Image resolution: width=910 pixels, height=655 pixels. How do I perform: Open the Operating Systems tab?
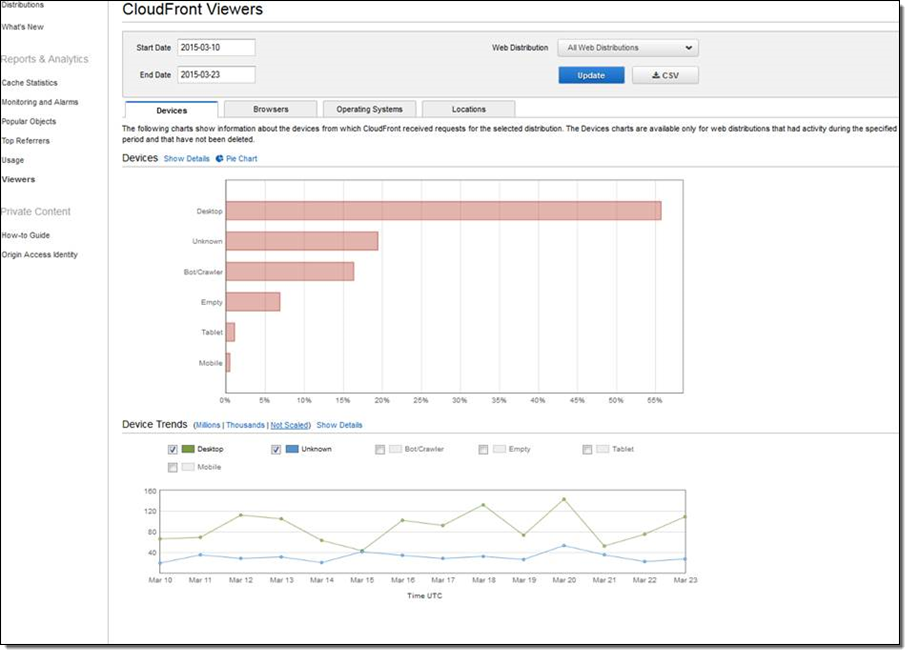coord(369,109)
